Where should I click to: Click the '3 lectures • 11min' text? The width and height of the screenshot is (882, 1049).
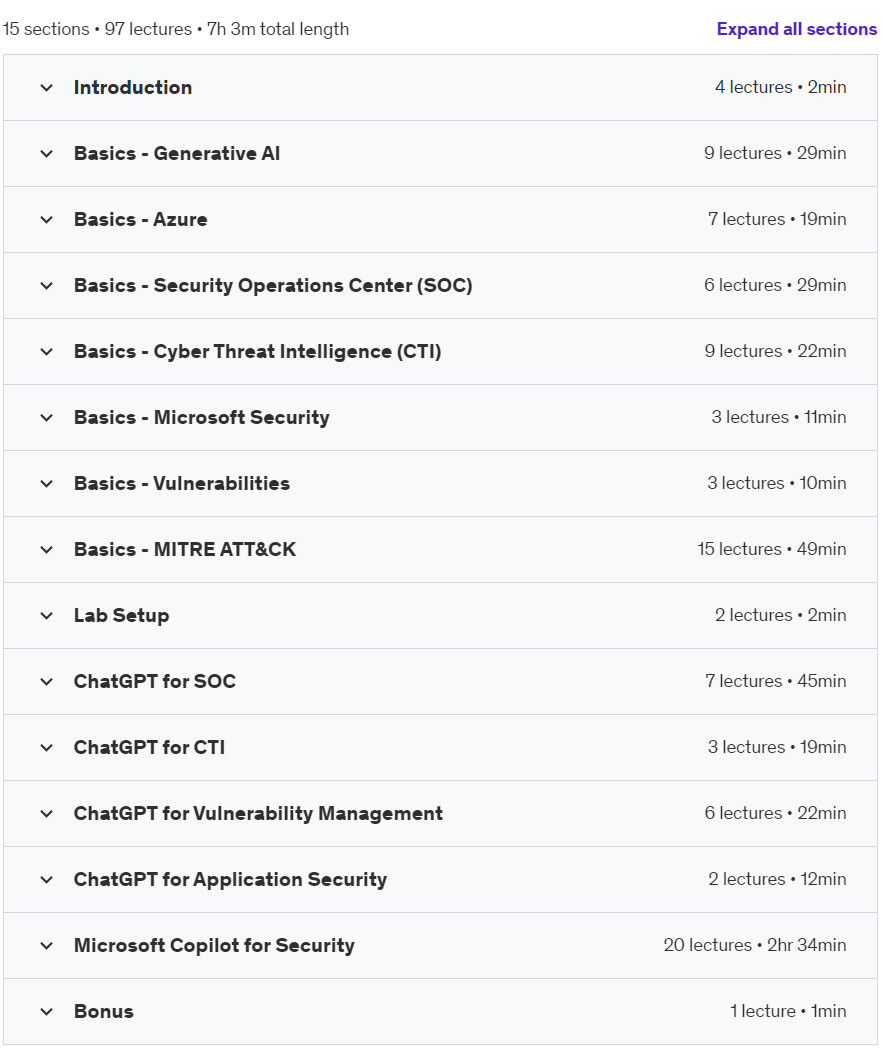(779, 417)
